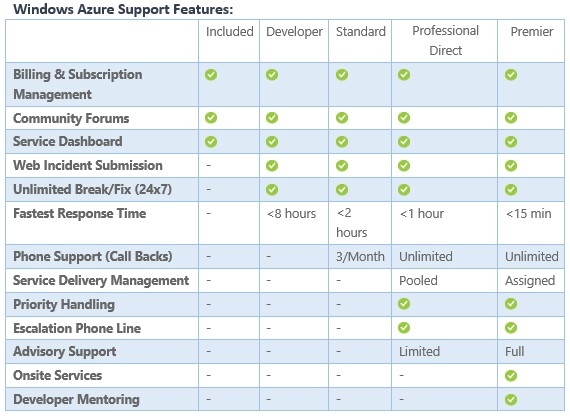Viewport: 570px width, 416px height.
Task: Click the '<15 min' response time cell
Action: (x=529, y=213)
